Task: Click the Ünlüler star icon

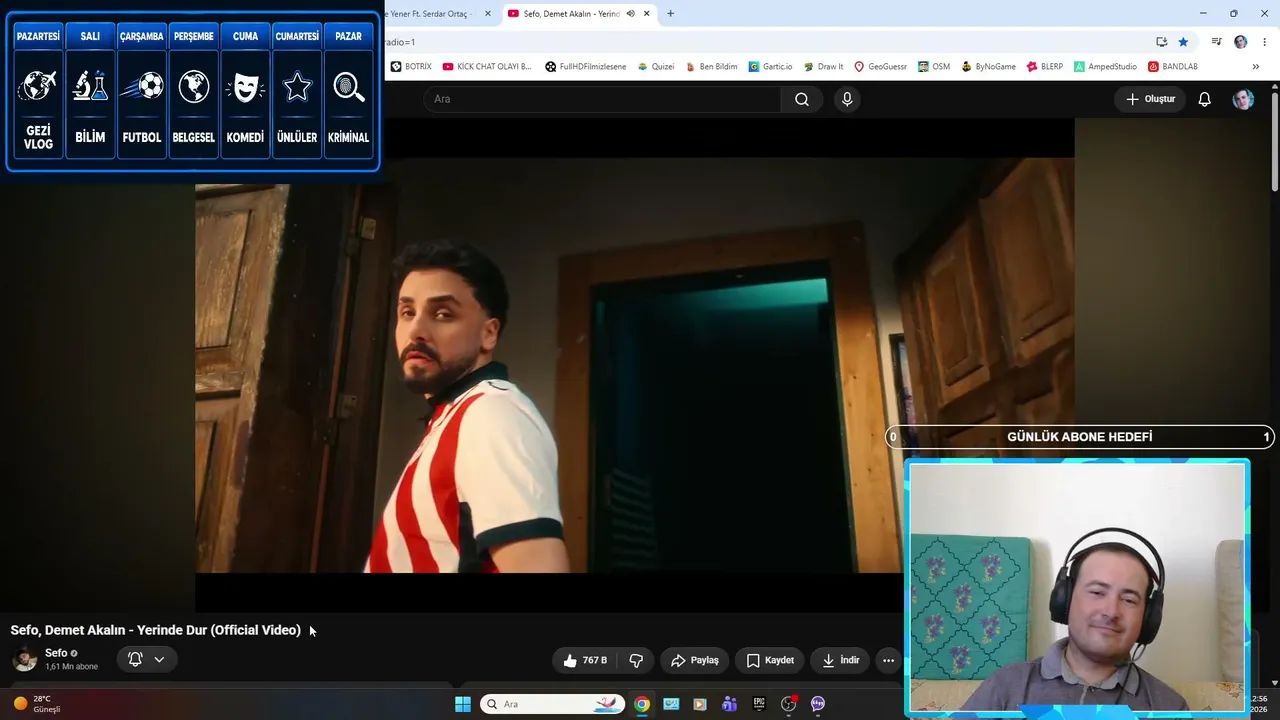Action: (x=297, y=86)
